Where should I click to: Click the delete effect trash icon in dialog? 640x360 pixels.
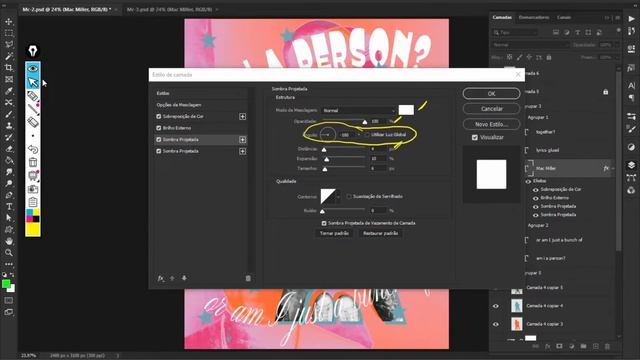point(248,278)
